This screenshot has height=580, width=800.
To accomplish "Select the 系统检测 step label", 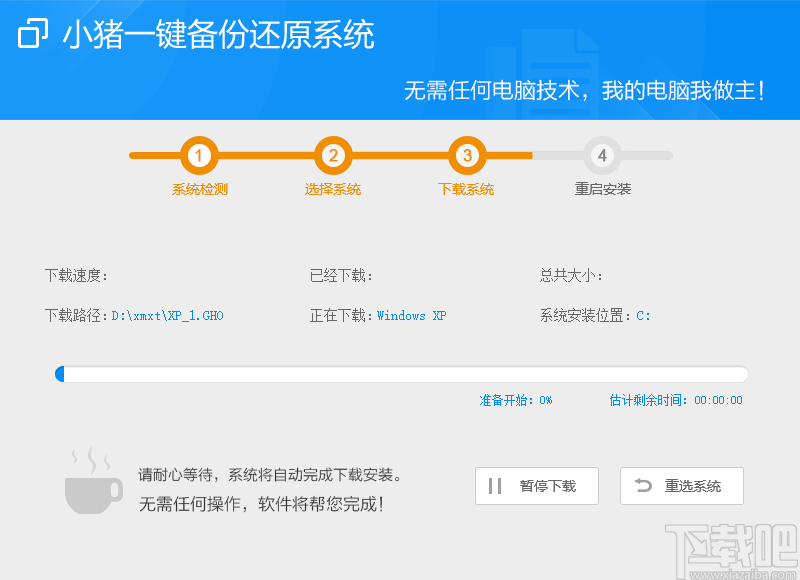I will coord(200,188).
